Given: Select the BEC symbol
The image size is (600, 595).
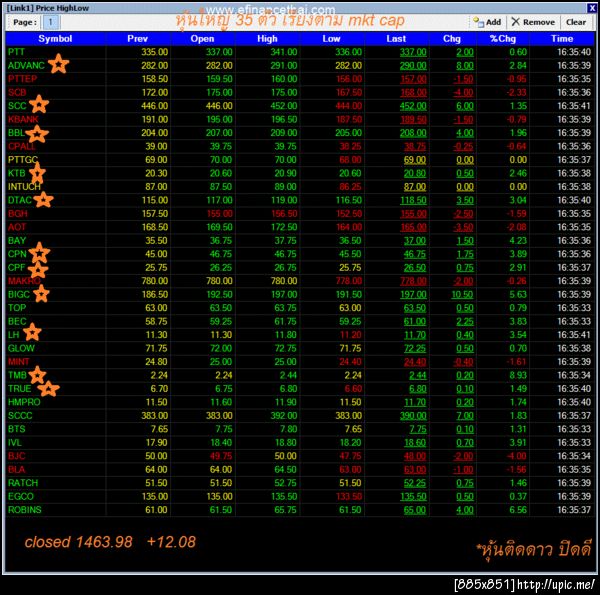Looking at the screenshot, I should coord(17,321).
